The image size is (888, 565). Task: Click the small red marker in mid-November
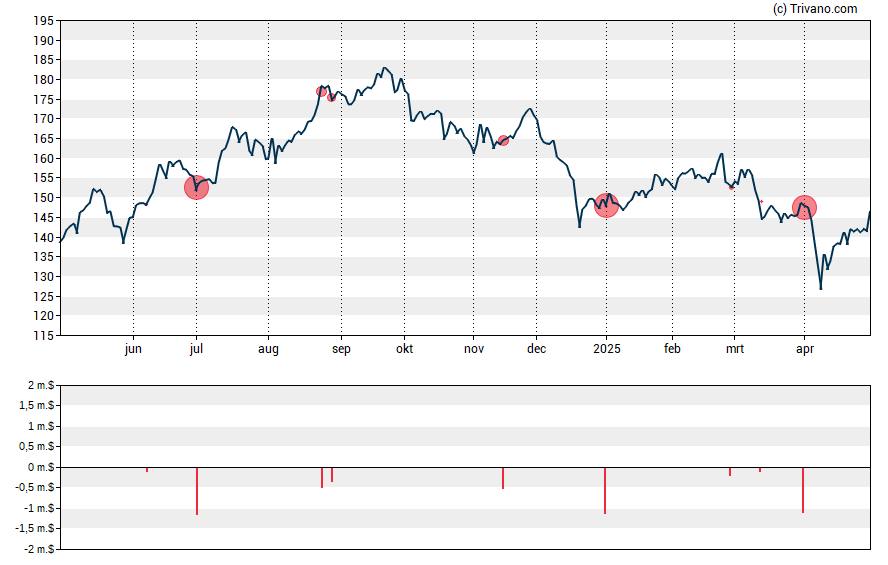pos(503,140)
